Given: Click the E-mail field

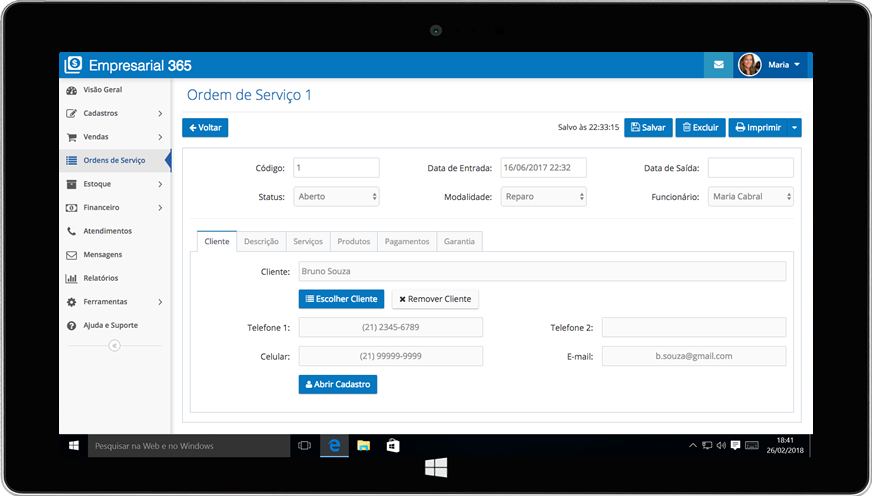Looking at the screenshot, I should pos(694,356).
